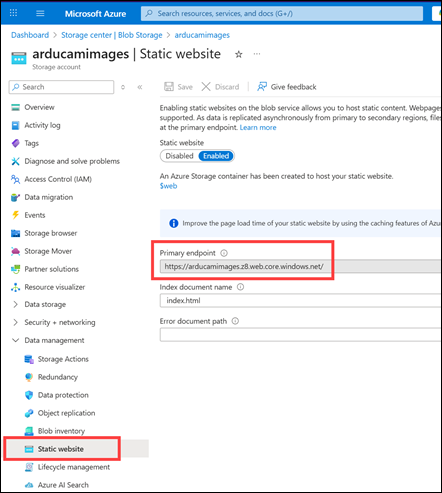Favorite arducamimages with the star icon
Screen dimensions: 442x493
(239, 54)
